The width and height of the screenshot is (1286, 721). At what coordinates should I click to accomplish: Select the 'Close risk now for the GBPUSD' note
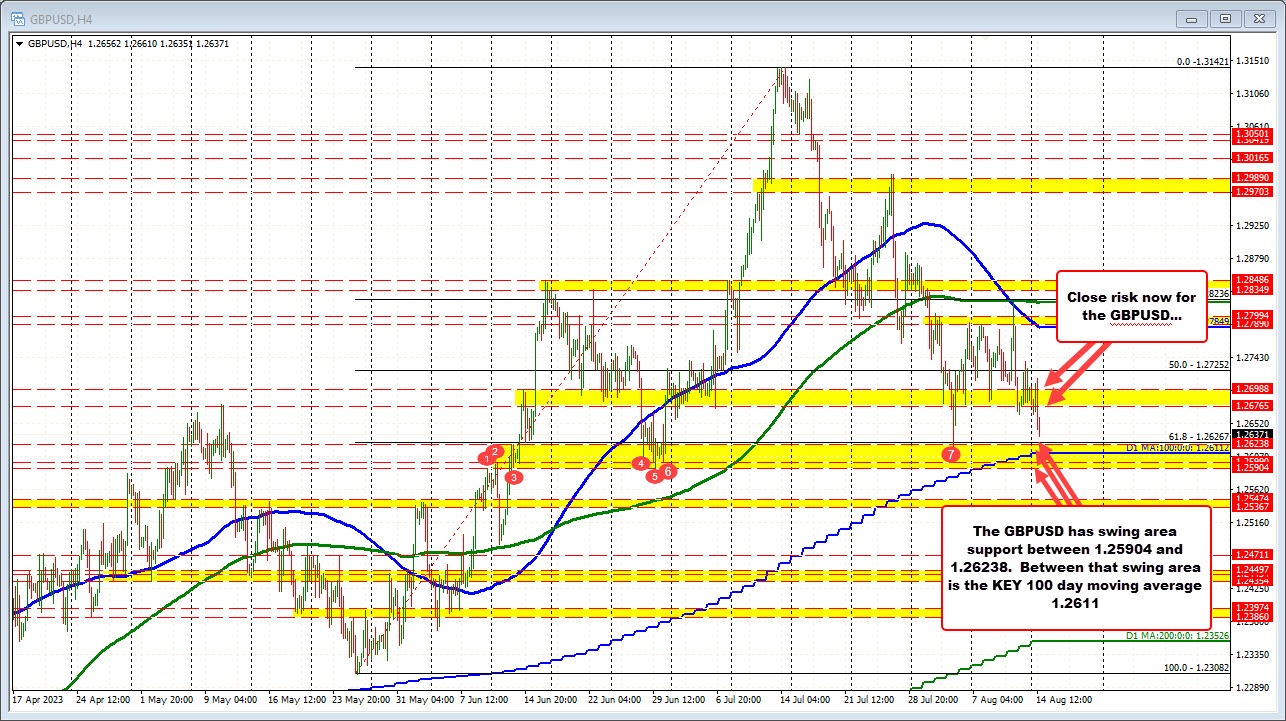point(1130,306)
